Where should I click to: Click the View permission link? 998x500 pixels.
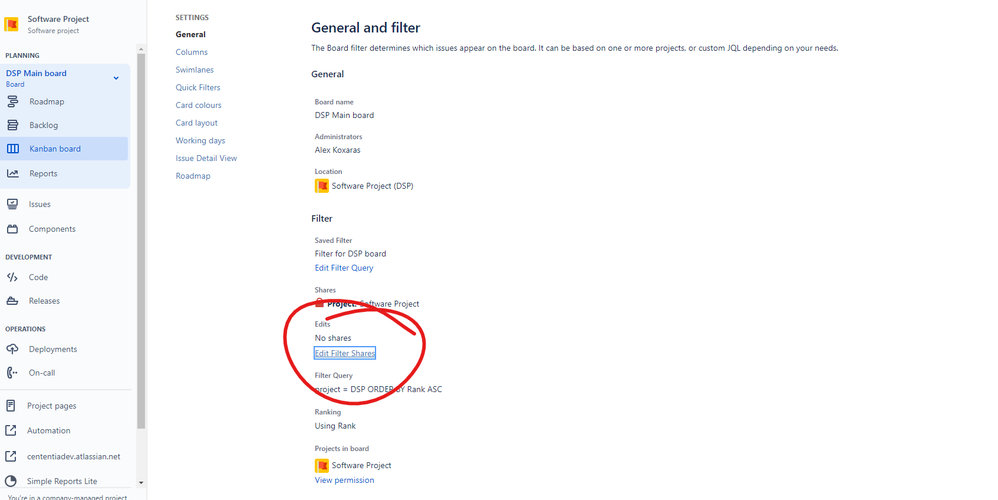tap(344, 480)
